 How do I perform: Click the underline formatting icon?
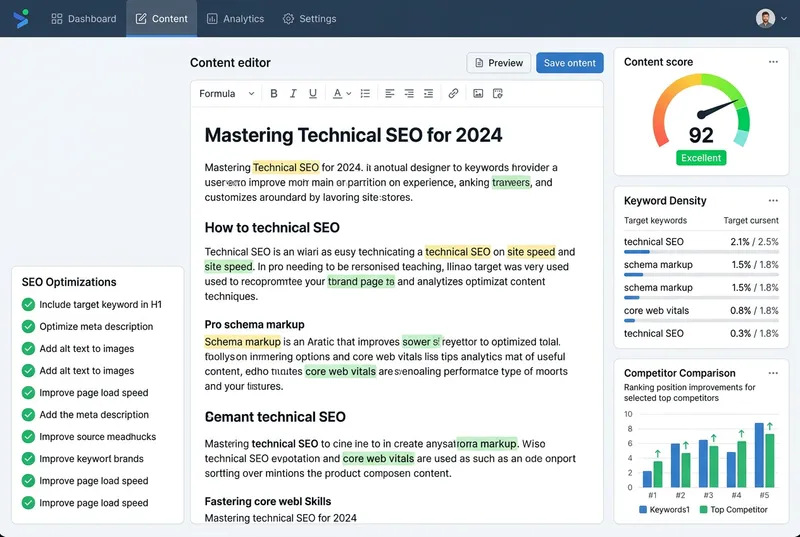click(x=313, y=94)
